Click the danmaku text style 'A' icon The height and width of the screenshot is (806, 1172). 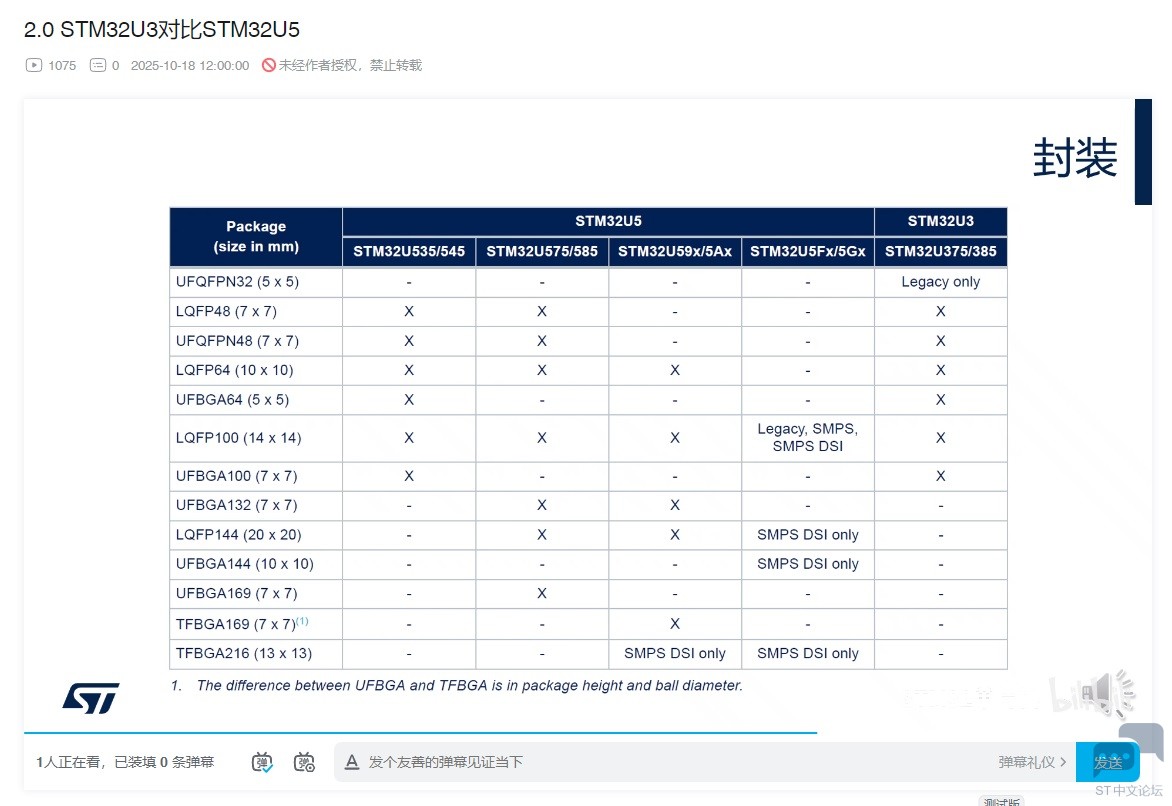click(x=351, y=762)
